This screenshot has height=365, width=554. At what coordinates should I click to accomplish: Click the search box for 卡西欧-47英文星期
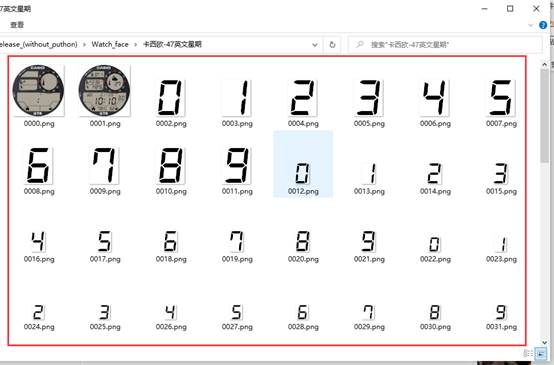pyautogui.click(x=445, y=45)
